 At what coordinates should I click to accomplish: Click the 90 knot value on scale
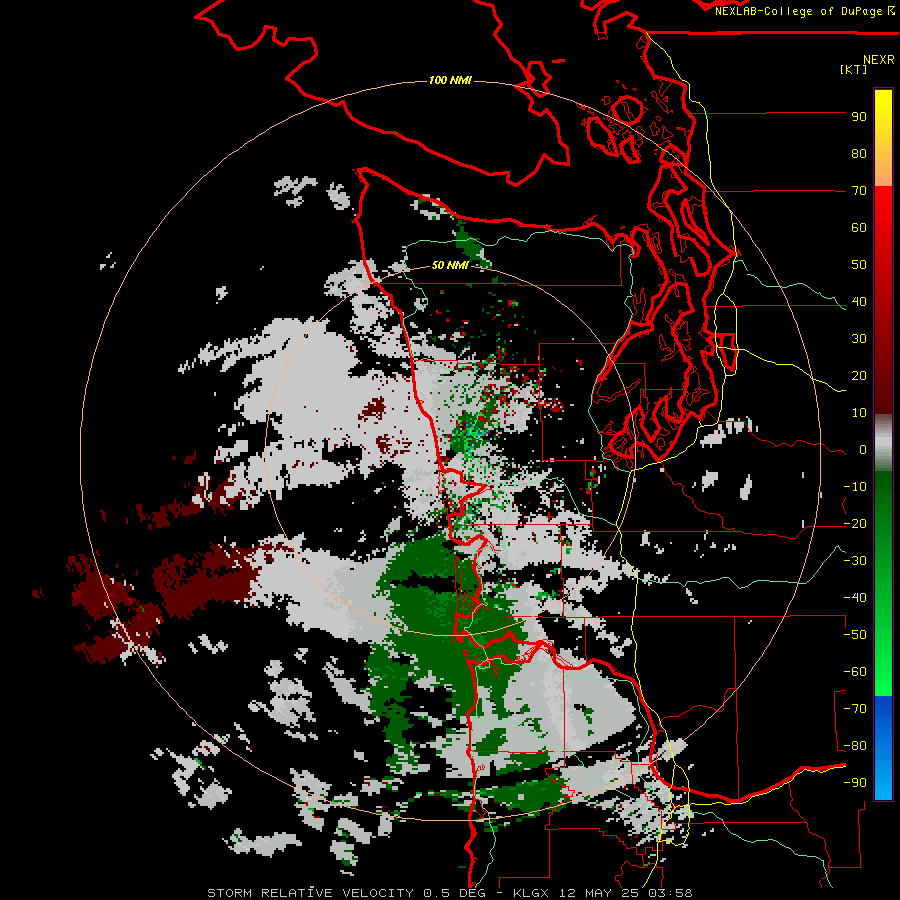coord(859,117)
